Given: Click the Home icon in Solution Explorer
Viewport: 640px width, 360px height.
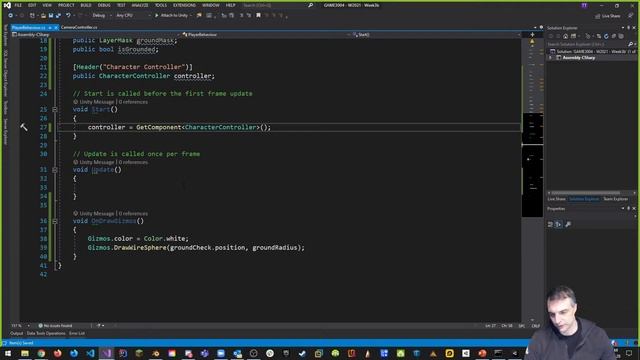Looking at the screenshot, I should [565, 36].
